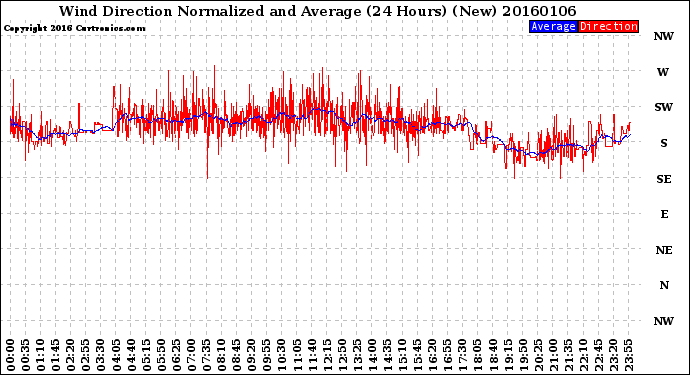Click the N direction axis label
This screenshot has height=375, width=690.
(x=664, y=286)
